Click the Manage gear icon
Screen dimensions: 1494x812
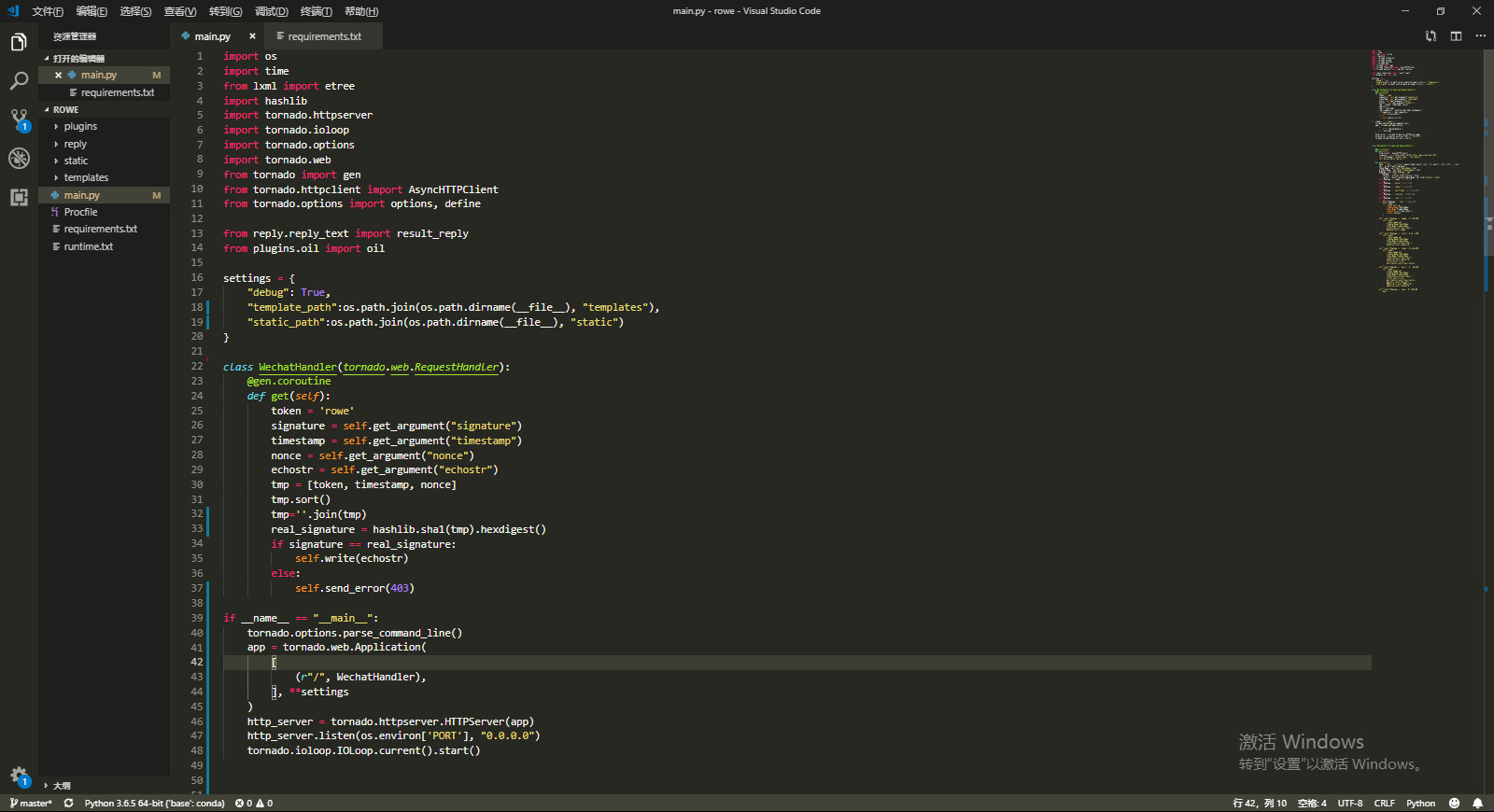tap(19, 776)
